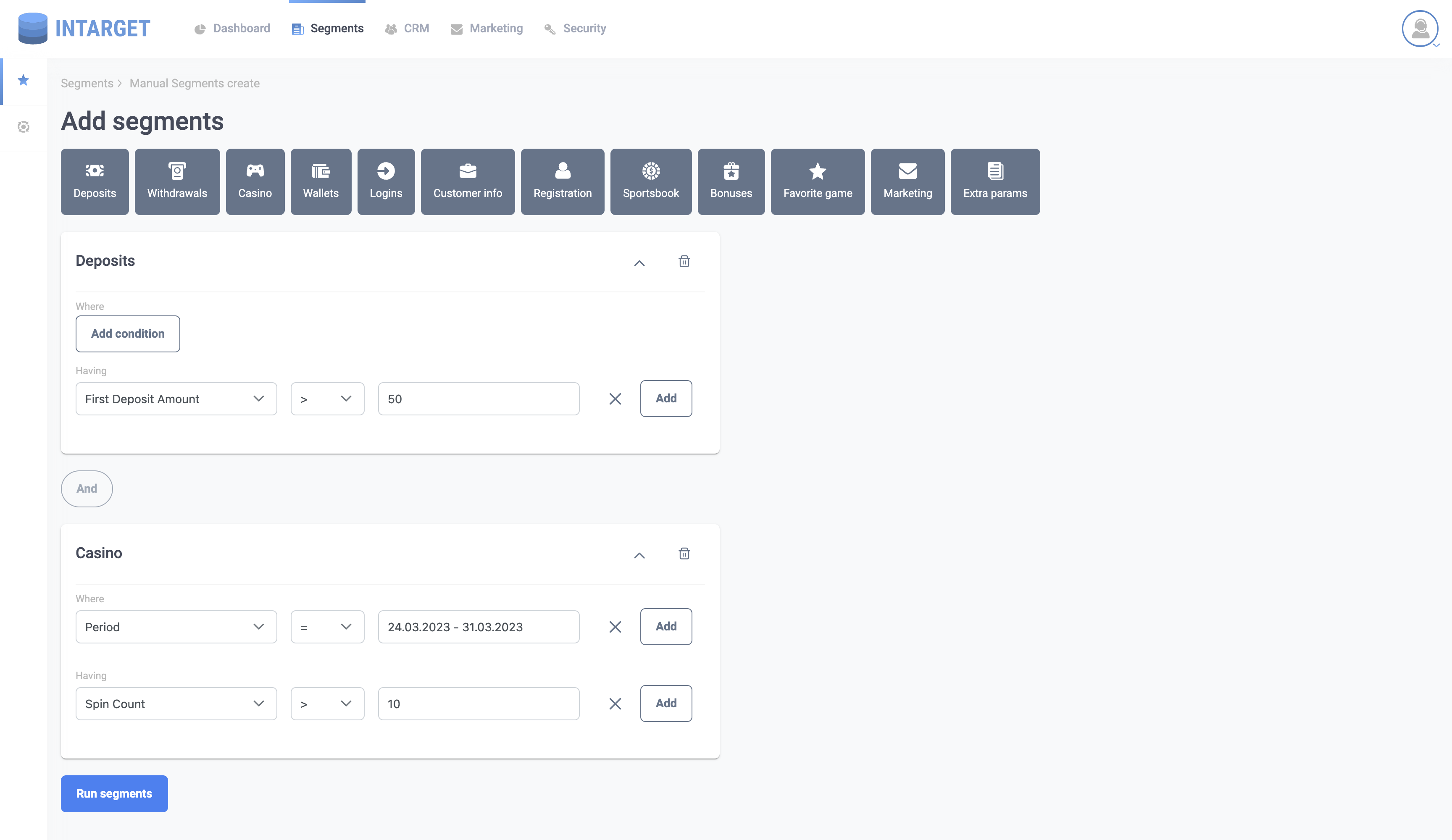1452x840 pixels.
Task: Remove the Spin Count condition
Action: (616, 703)
